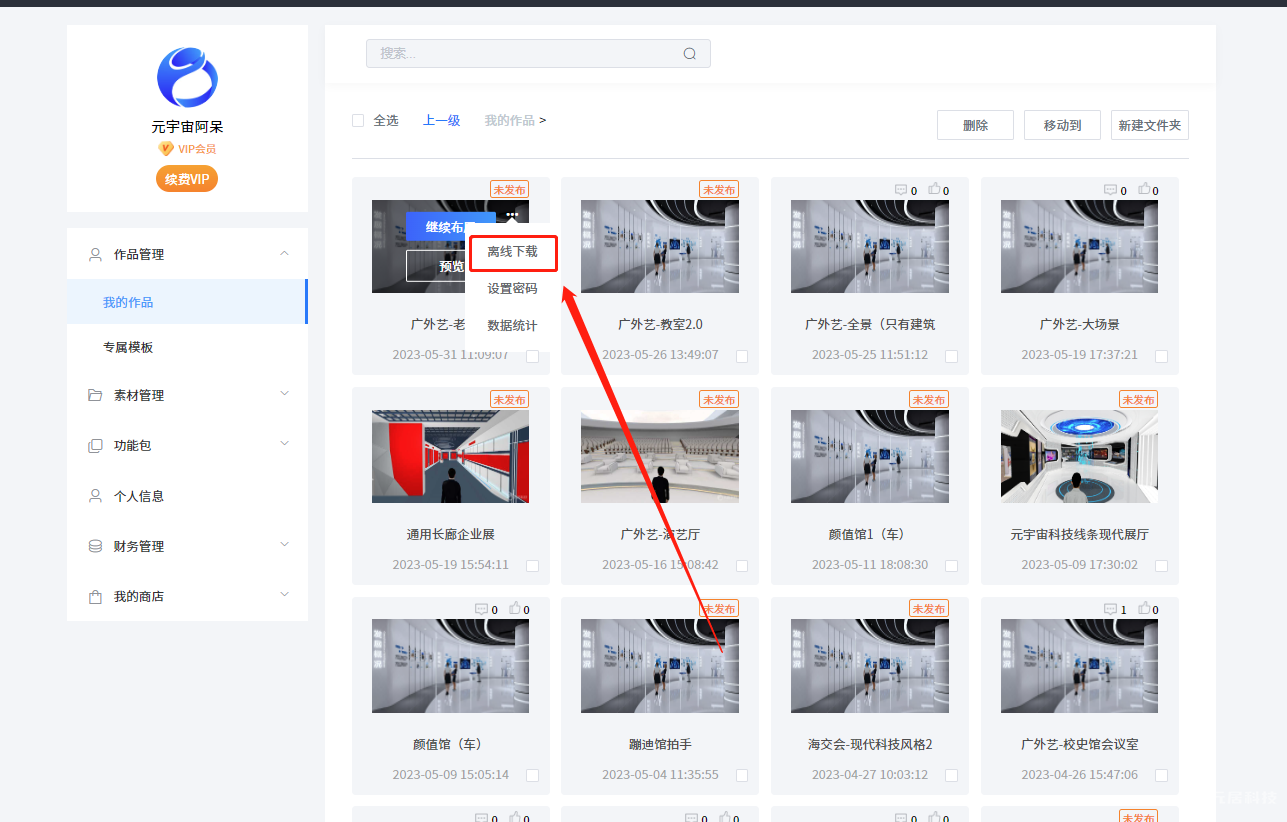Click the search magnifier icon

690,54
